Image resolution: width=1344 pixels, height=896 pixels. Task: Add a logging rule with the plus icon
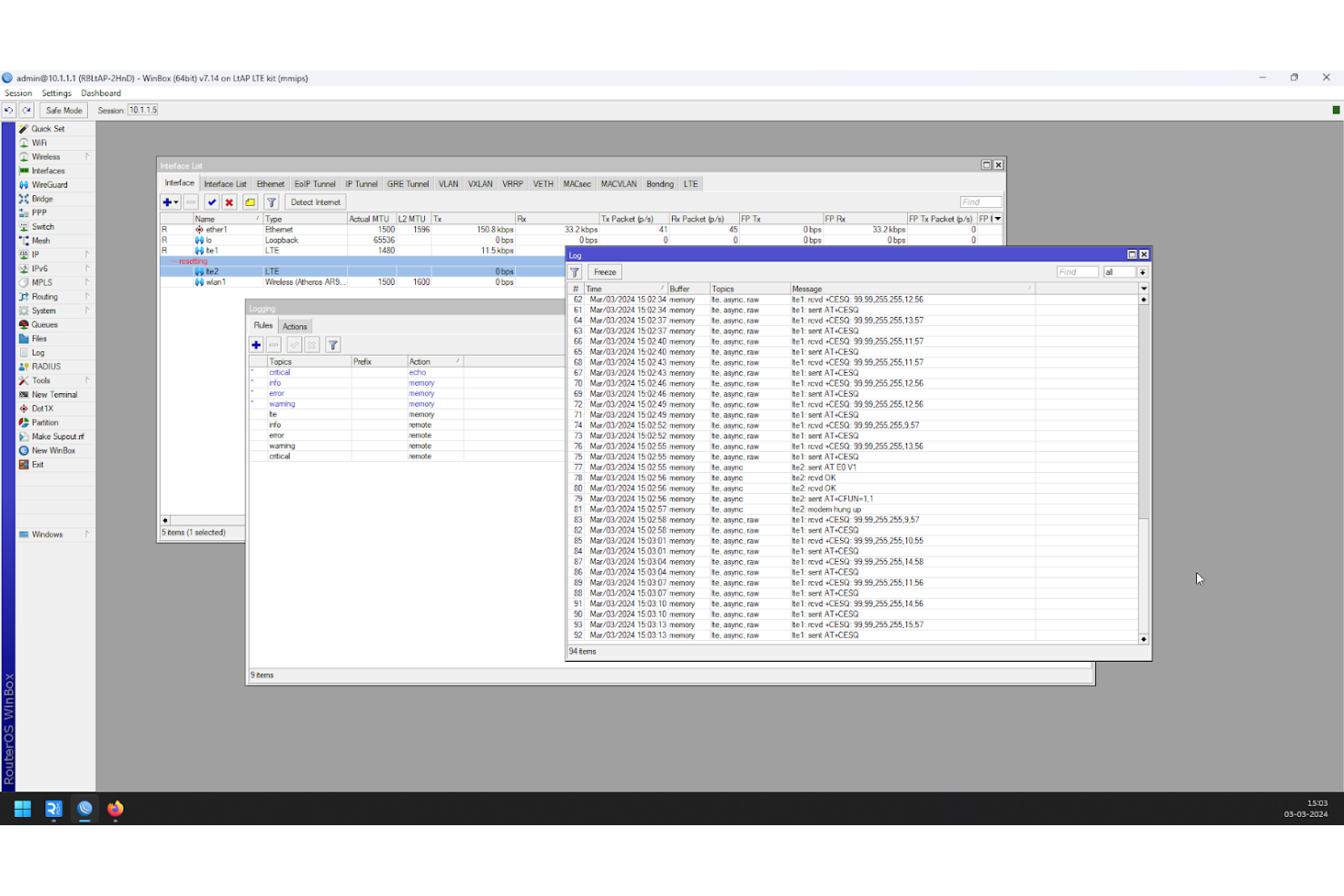pyautogui.click(x=256, y=345)
